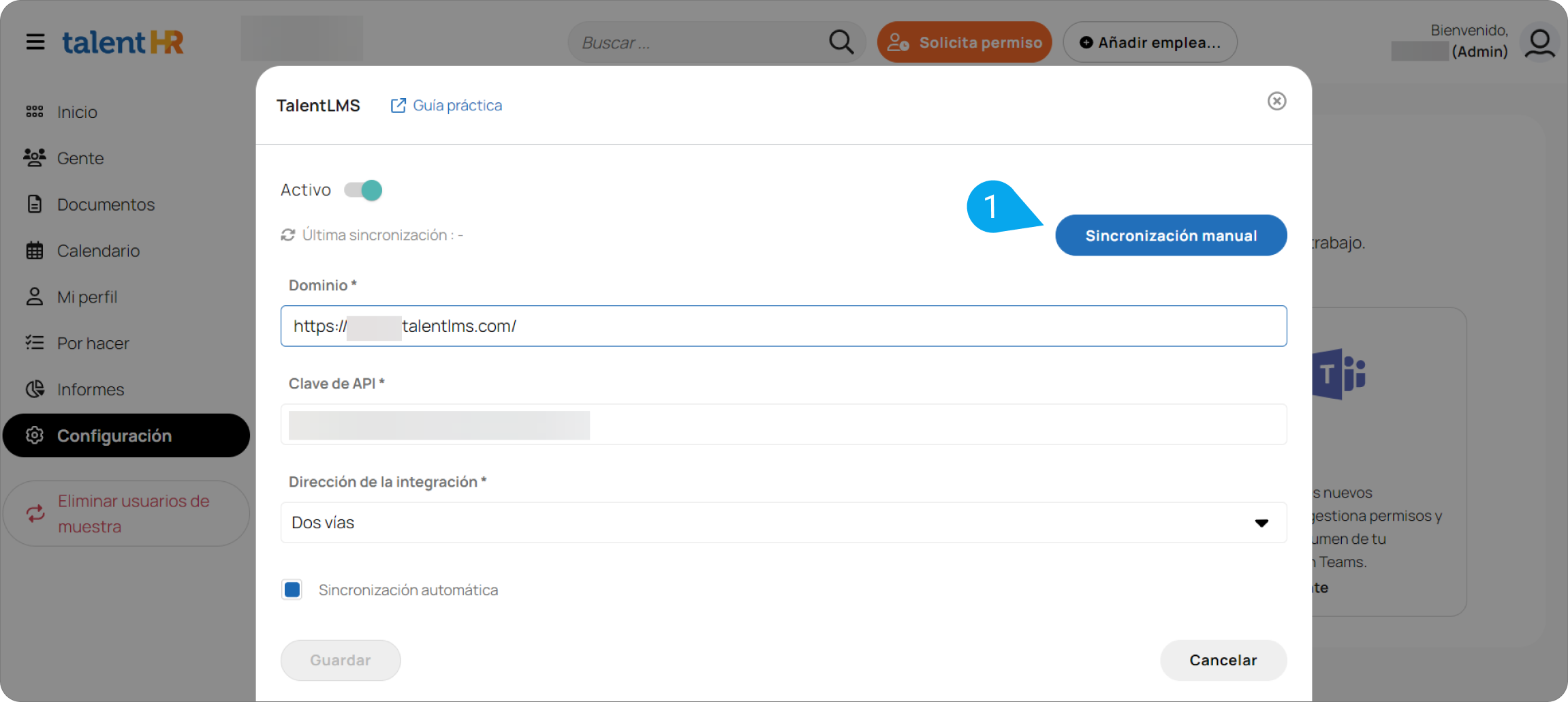Click Eliminar usuarios de muestra button

coord(126,513)
